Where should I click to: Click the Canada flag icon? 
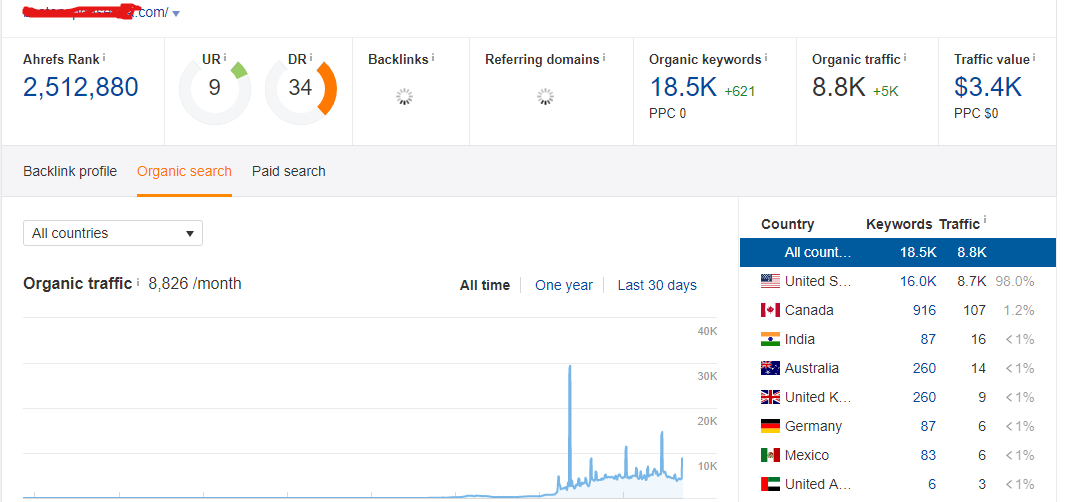(x=770, y=310)
